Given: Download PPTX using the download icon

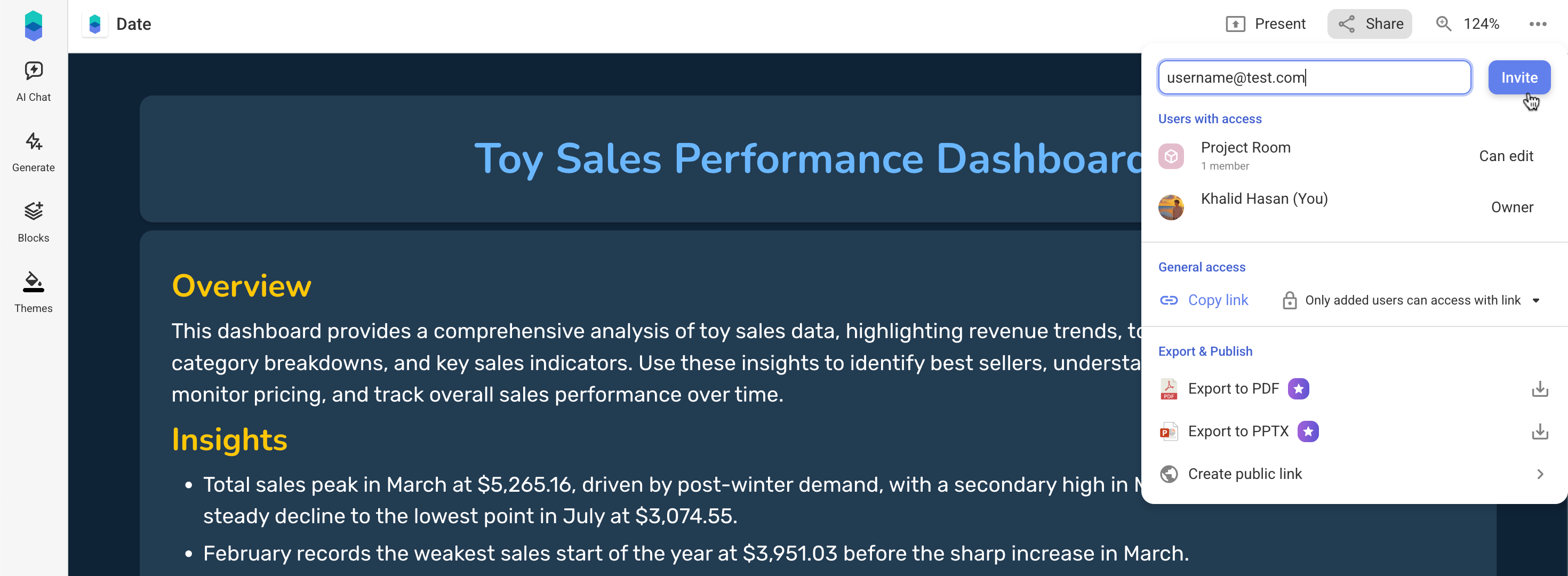Looking at the screenshot, I should [x=1539, y=431].
